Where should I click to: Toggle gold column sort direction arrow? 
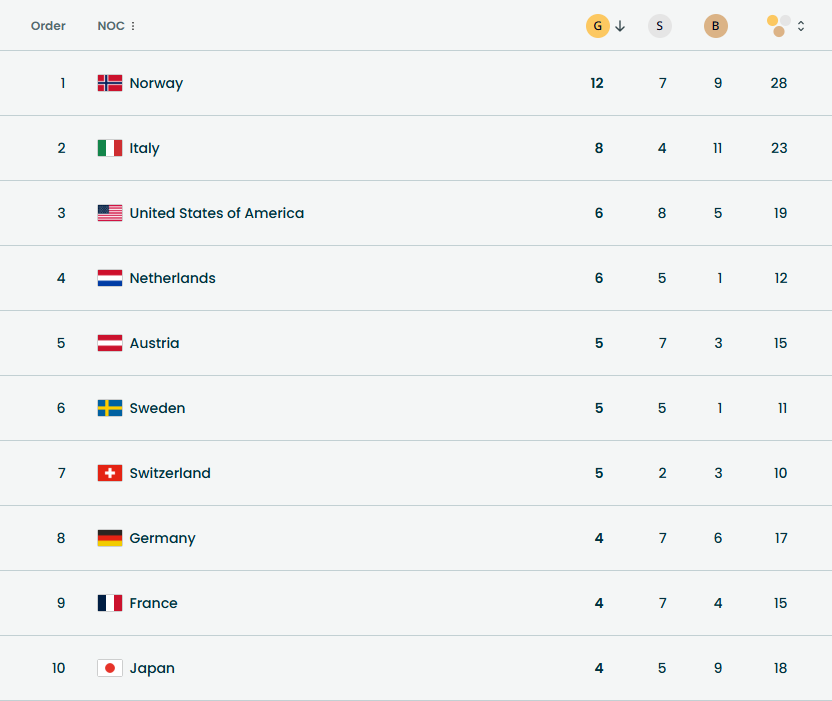pyautogui.click(x=620, y=26)
